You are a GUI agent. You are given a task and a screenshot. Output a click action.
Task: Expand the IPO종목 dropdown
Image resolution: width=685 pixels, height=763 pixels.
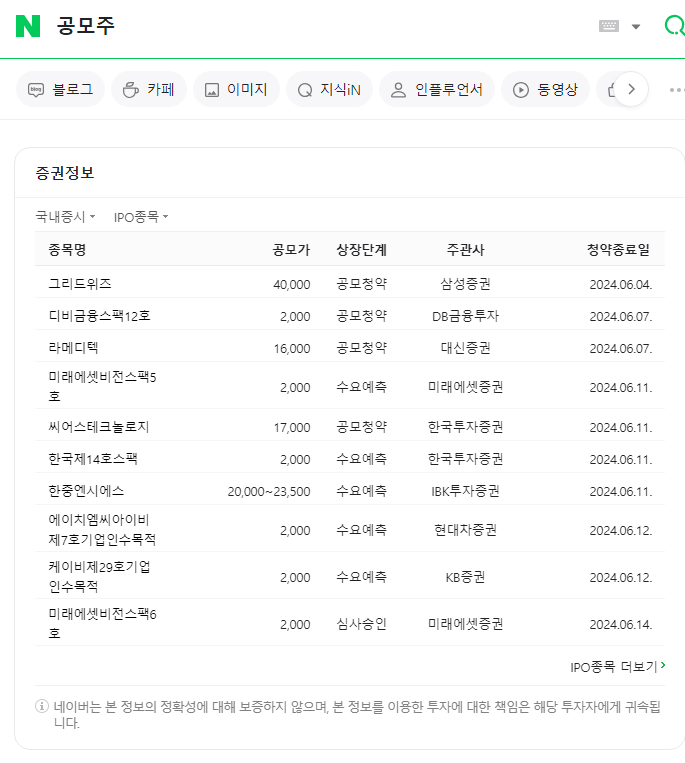pyautogui.click(x=141, y=217)
